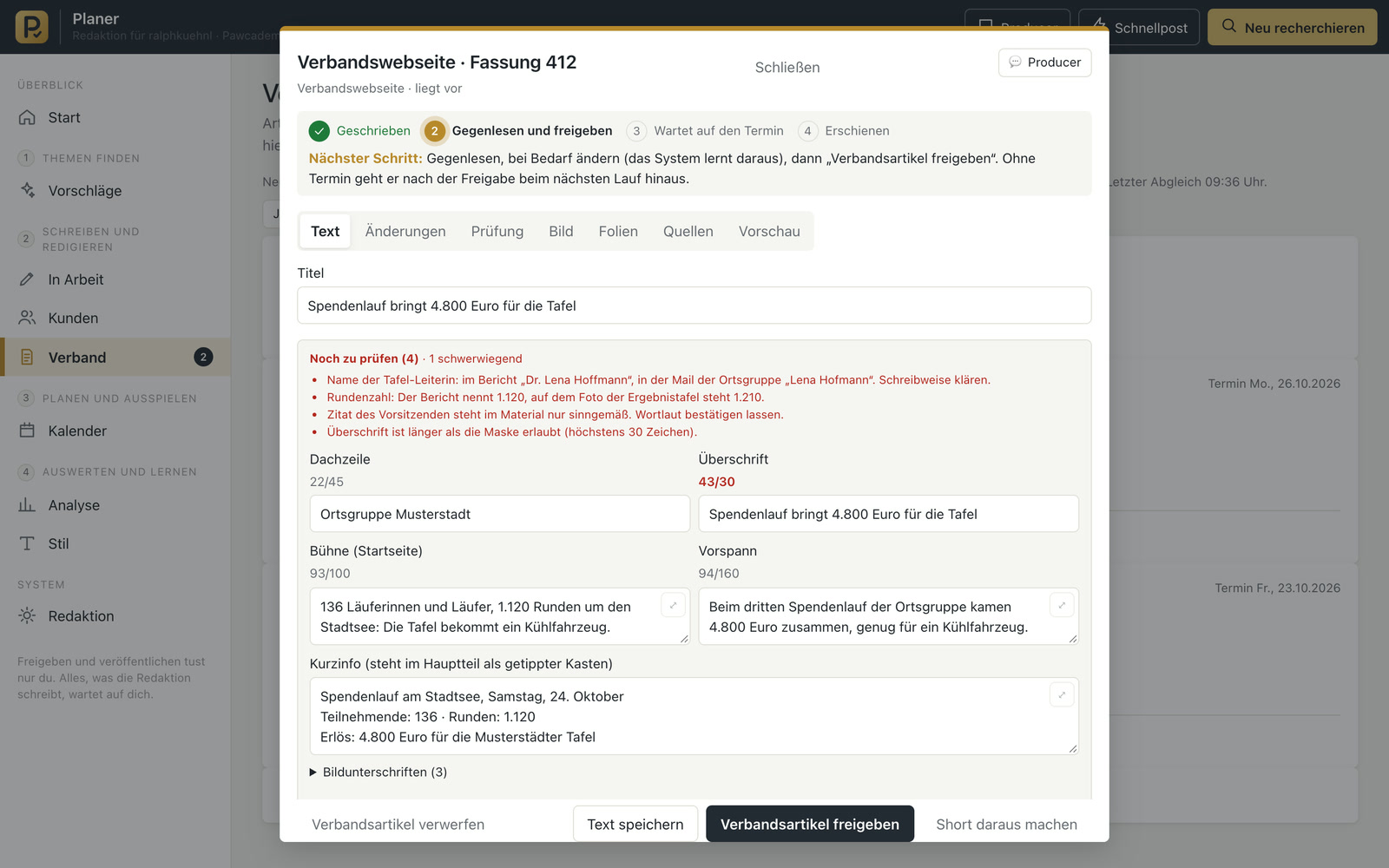
Task: Click the Kurzinfo text area
Action: point(694,716)
